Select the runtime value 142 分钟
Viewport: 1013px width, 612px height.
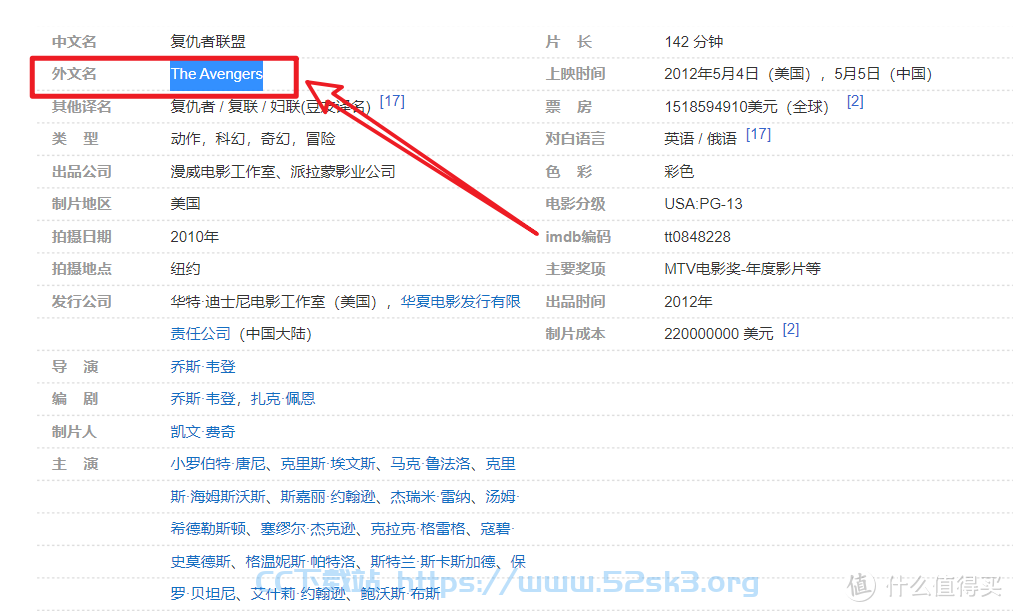pos(694,42)
